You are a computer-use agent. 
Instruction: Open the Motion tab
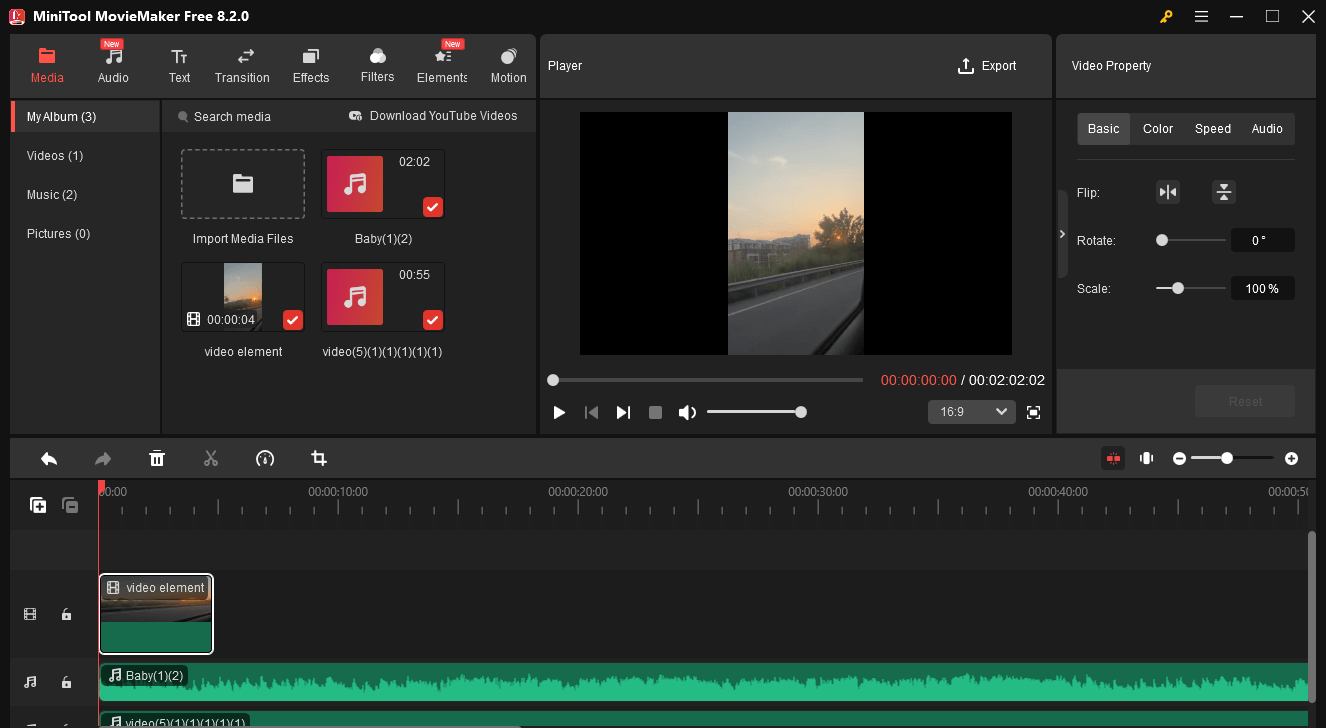[x=508, y=65]
